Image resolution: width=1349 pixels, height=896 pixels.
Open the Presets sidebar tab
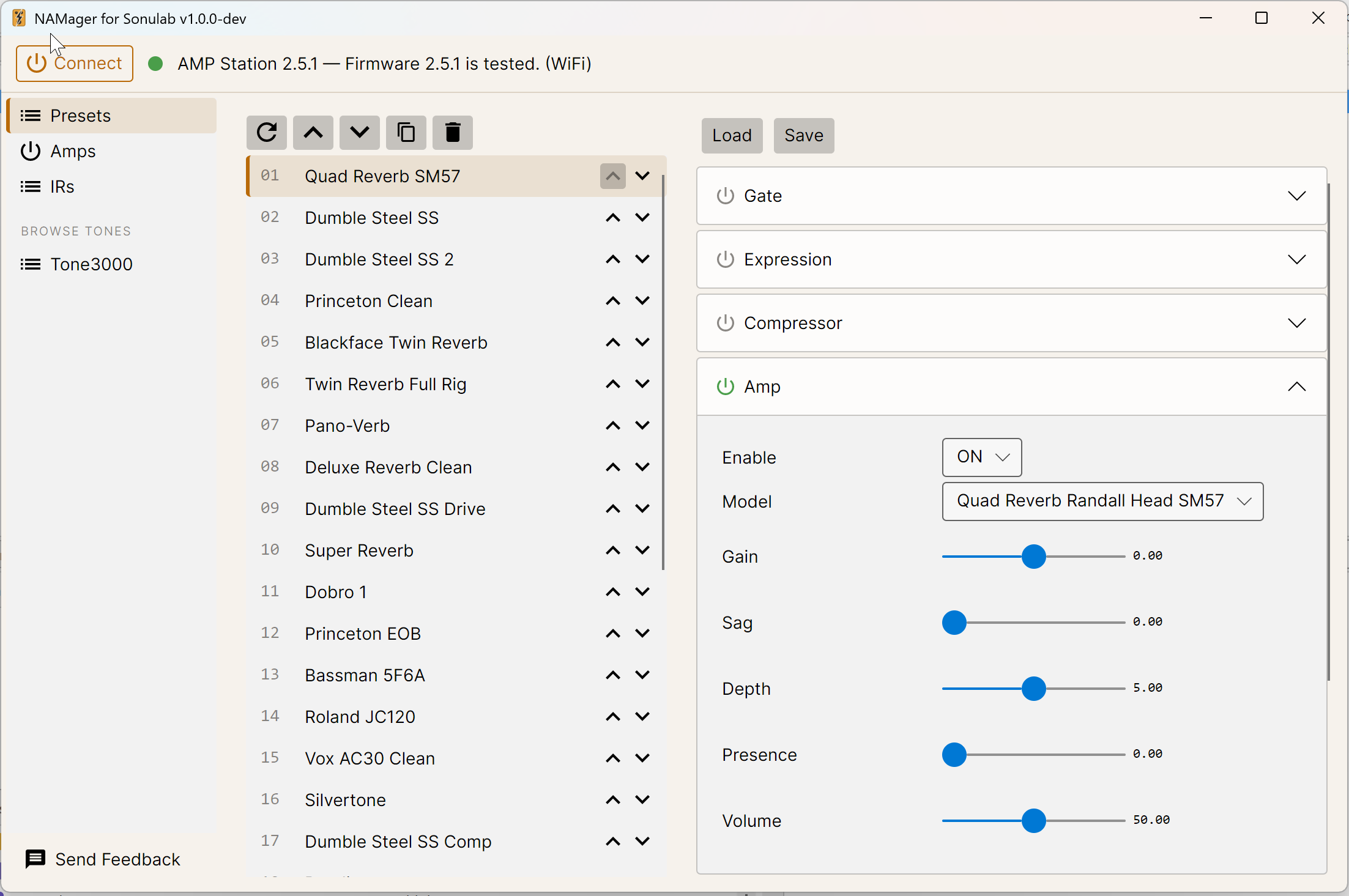112,116
